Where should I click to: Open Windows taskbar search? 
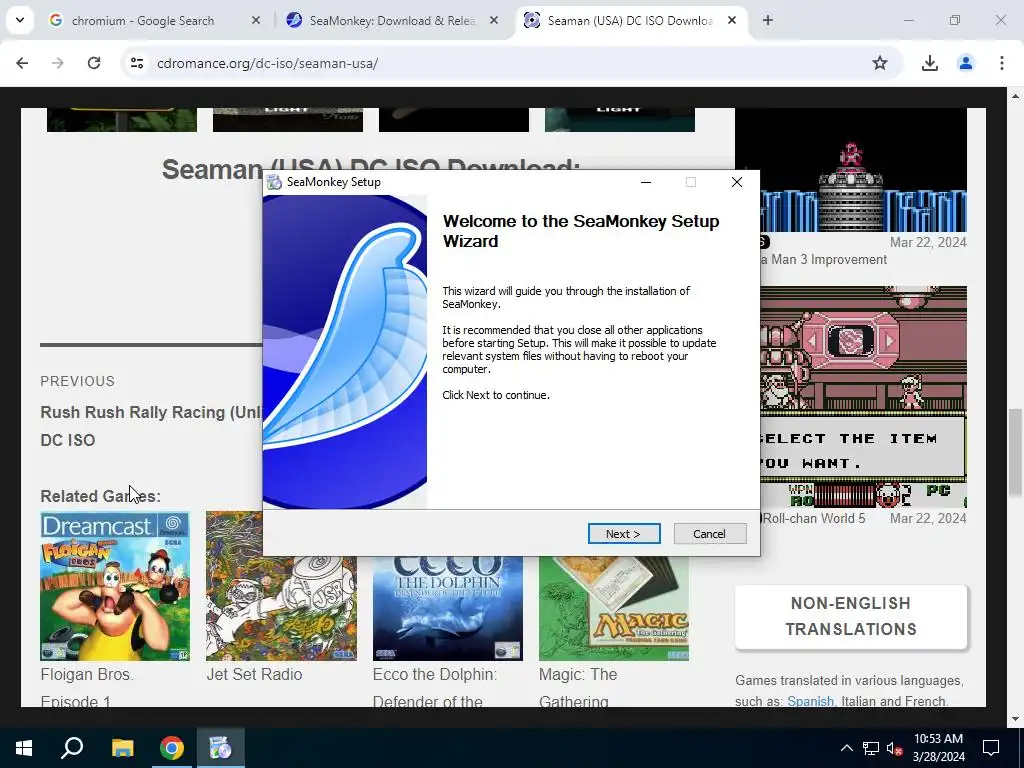point(72,748)
